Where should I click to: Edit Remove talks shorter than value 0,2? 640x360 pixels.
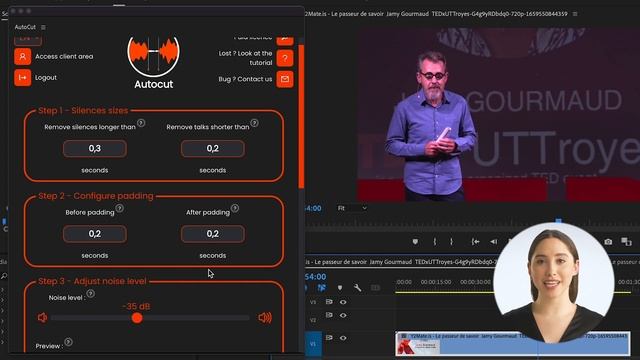[x=213, y=149]
